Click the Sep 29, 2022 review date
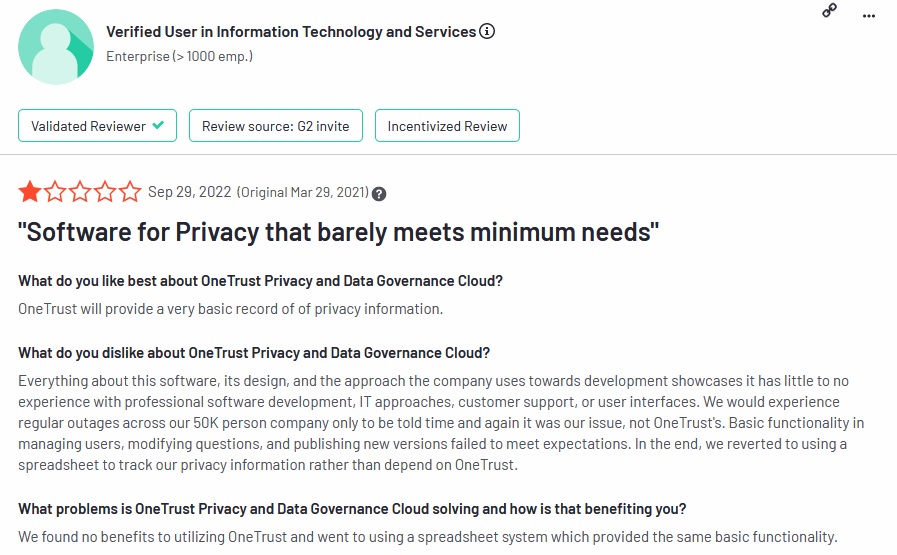This screenshot has height=555, width=897. click(x=189, y=191)
